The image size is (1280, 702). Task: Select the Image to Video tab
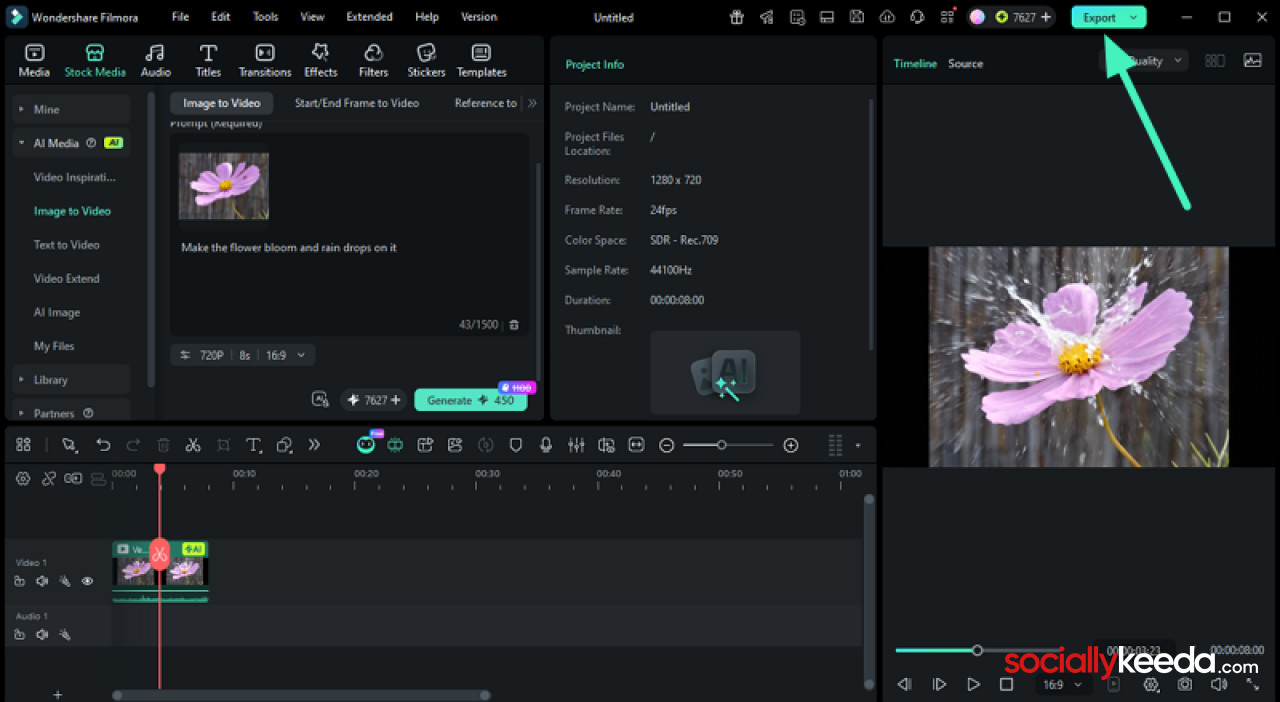point(221,103)
